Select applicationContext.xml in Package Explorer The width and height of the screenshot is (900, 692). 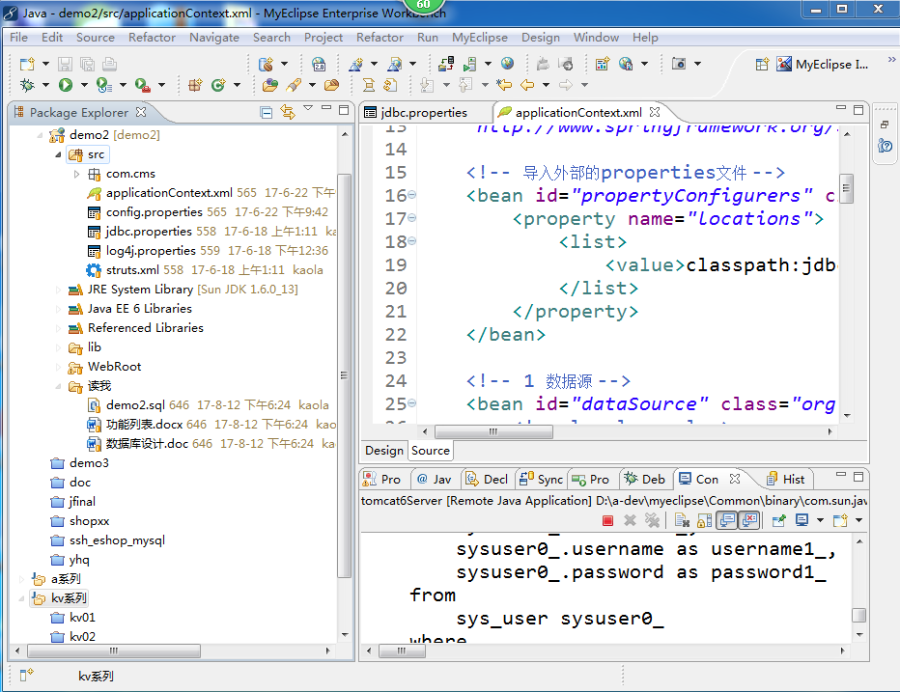169,193
